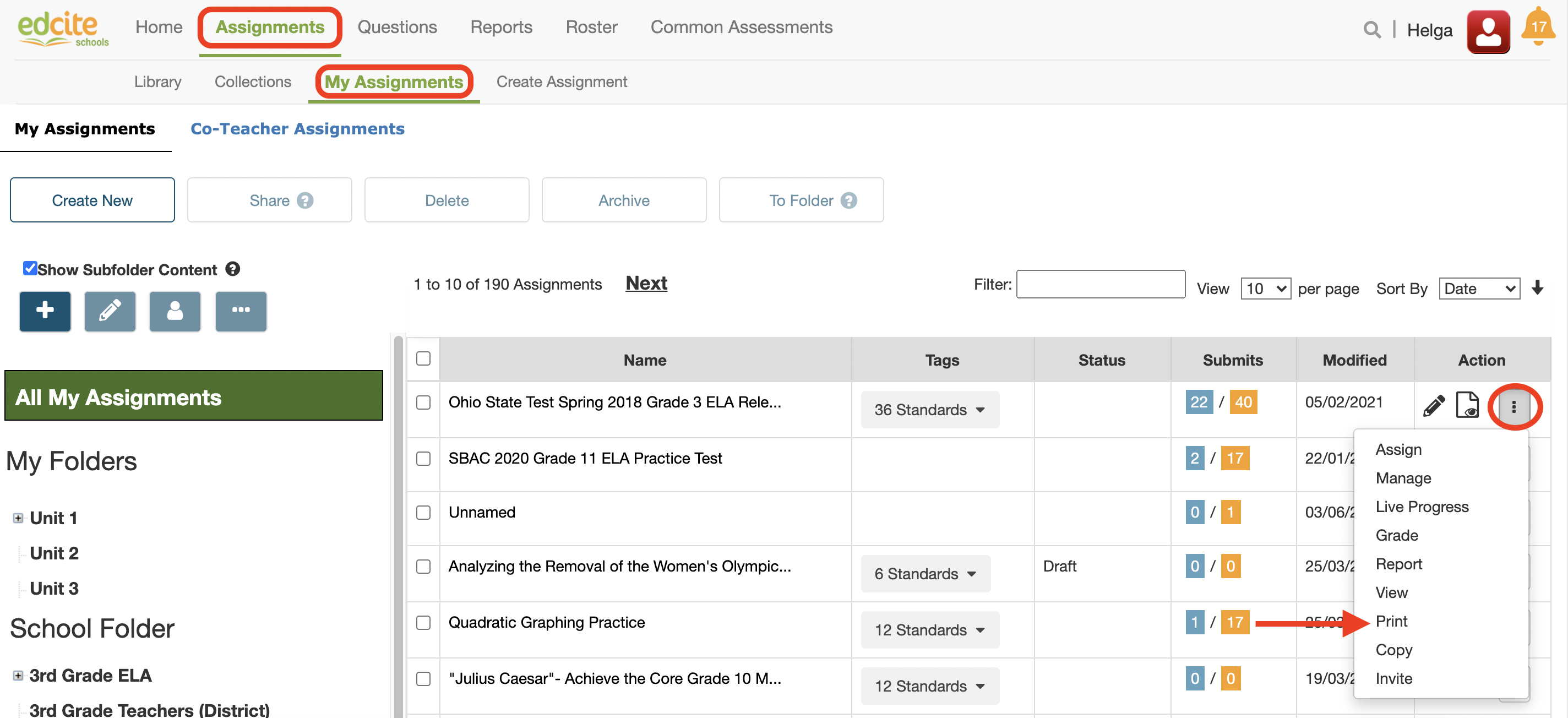Click the share folder person icon
The width and height of the screenshot is (1568, 718).
click(x=175, y=311)
